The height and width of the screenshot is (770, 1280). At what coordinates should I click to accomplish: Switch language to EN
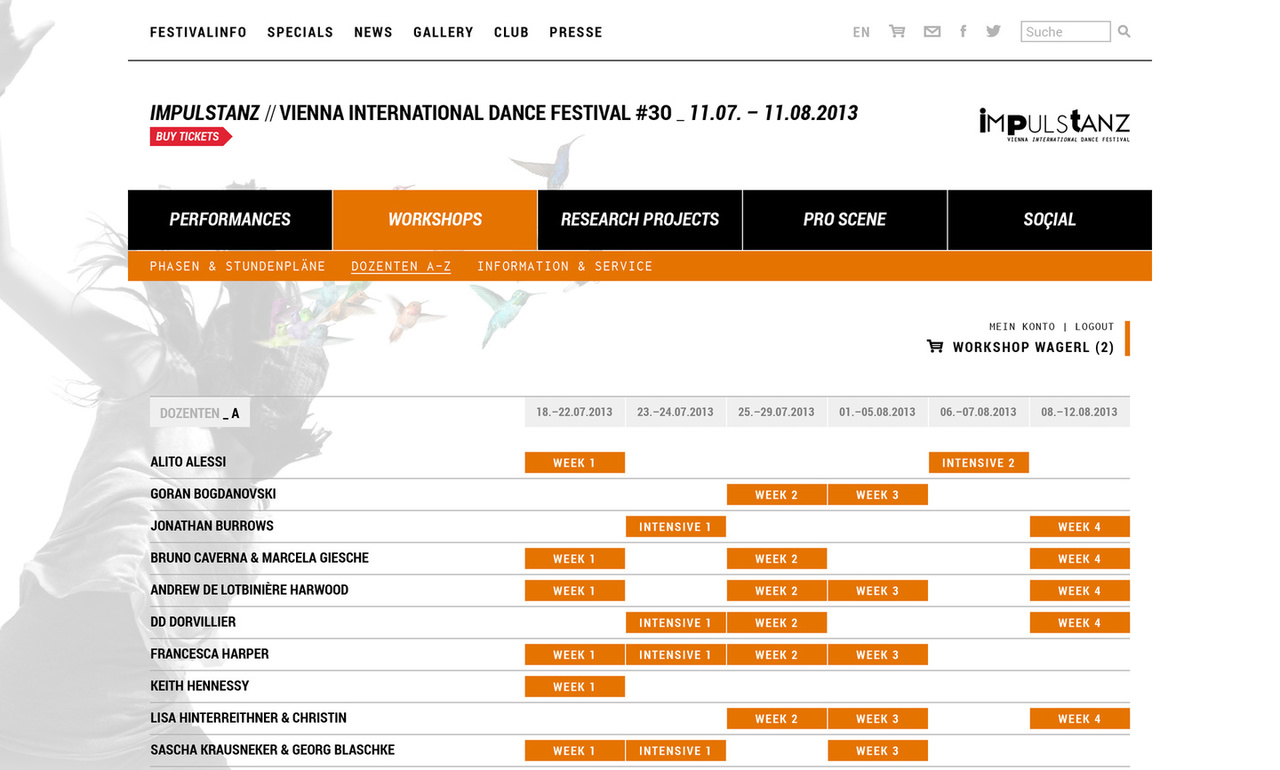[x=861, y=32]
